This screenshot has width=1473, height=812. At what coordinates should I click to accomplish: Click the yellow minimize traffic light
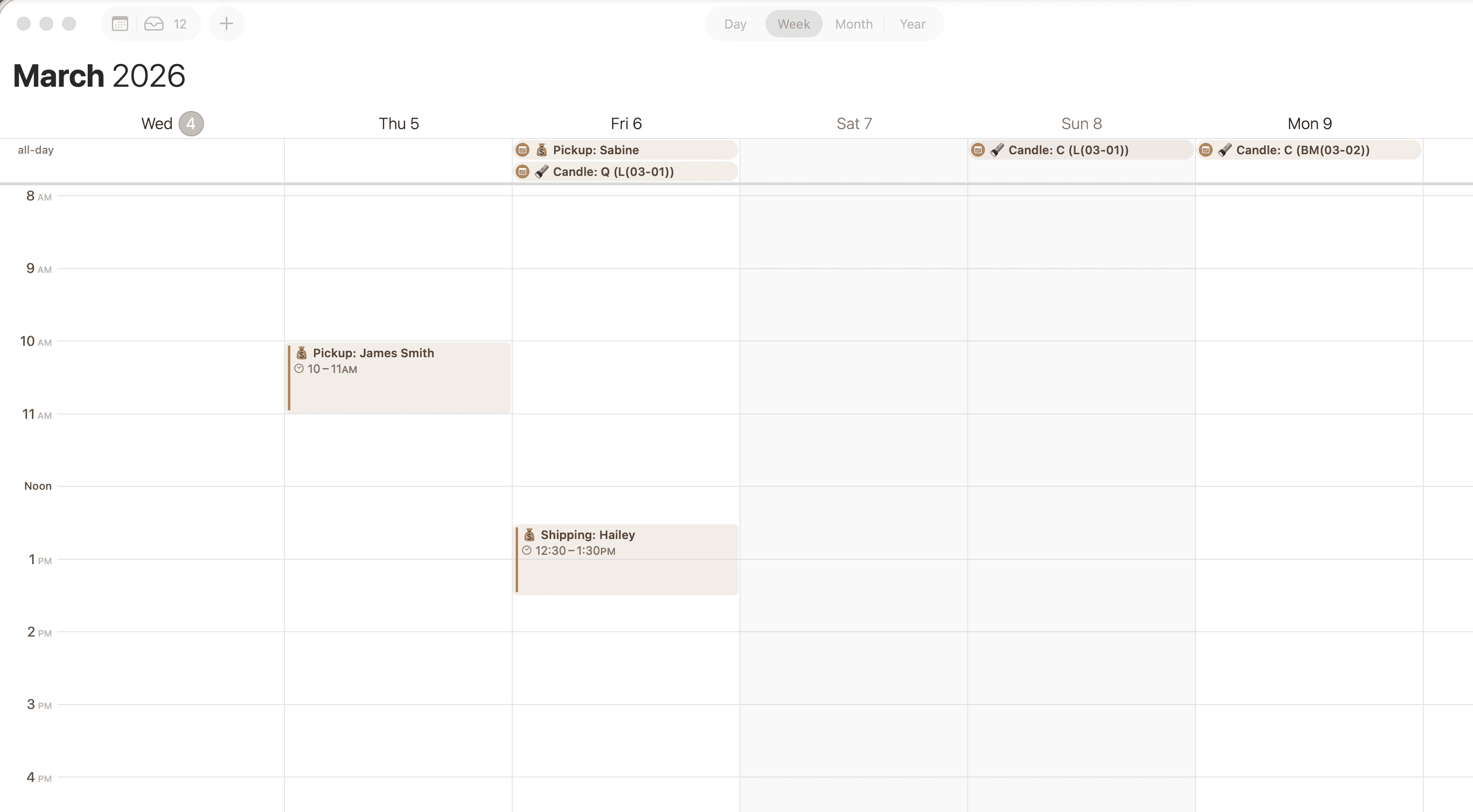click(46, 24)
